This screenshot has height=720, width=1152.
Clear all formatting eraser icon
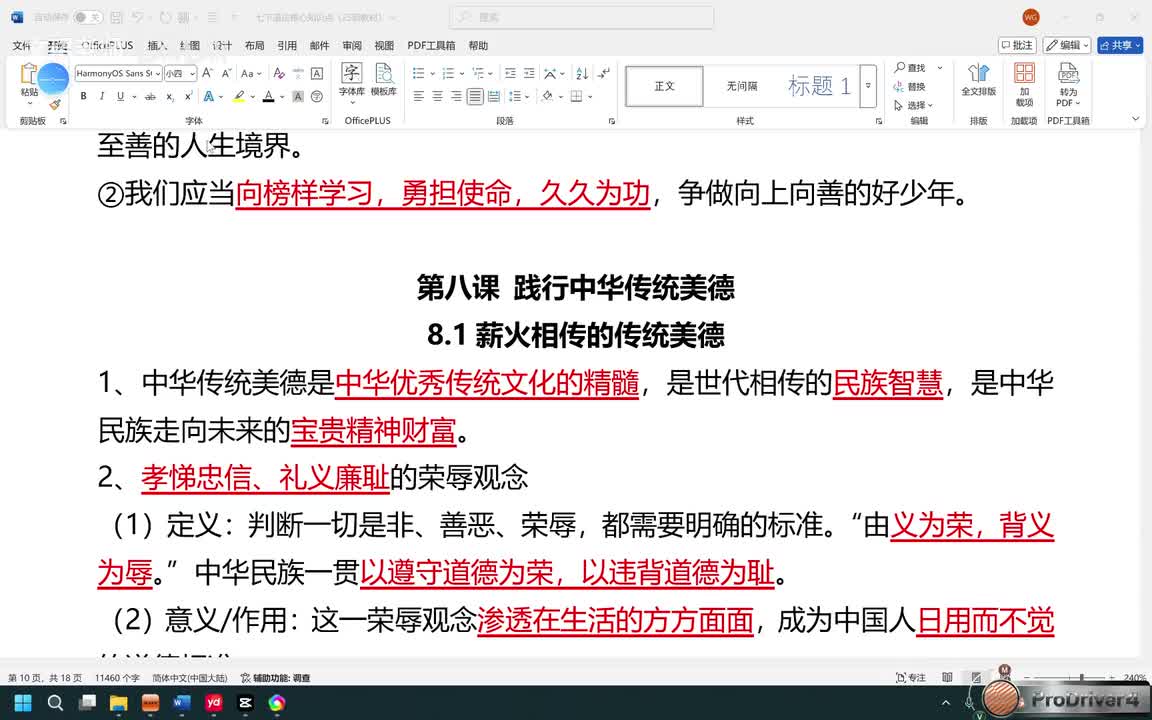pos(278,73)
